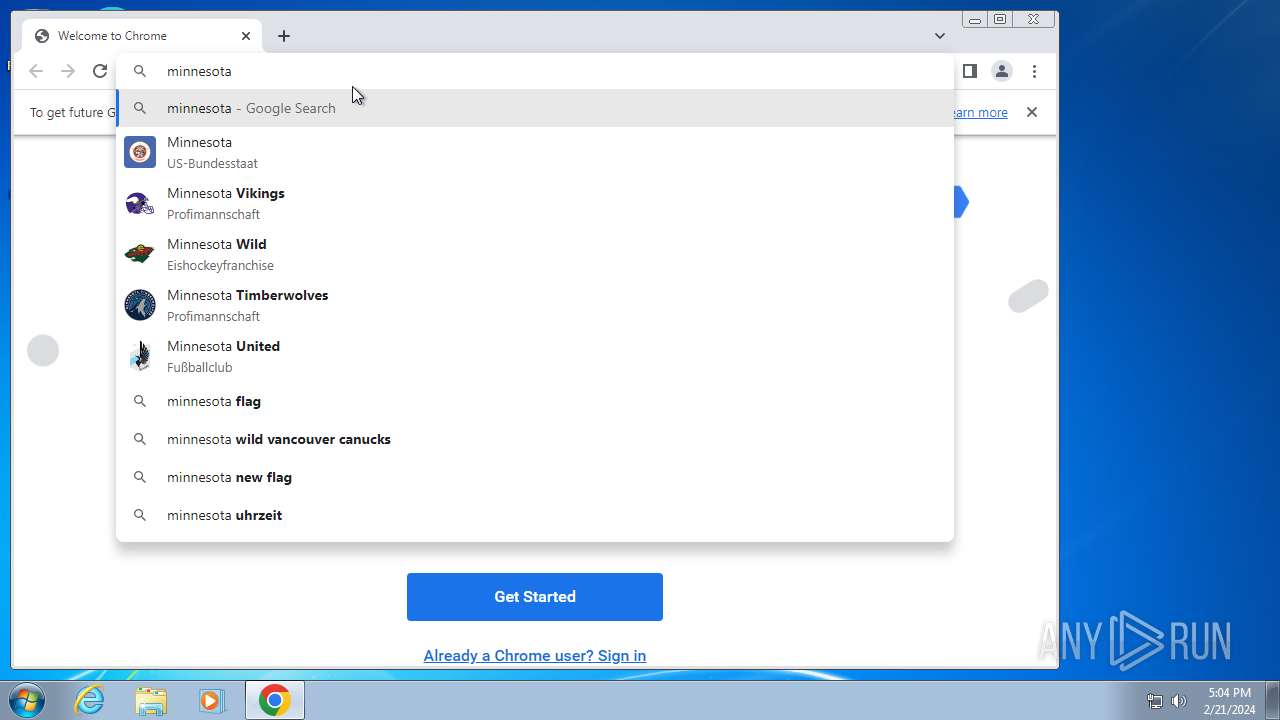The image size is (1280, 720).
Task: Click the Minnesota United logo icon
Action: 140,356
